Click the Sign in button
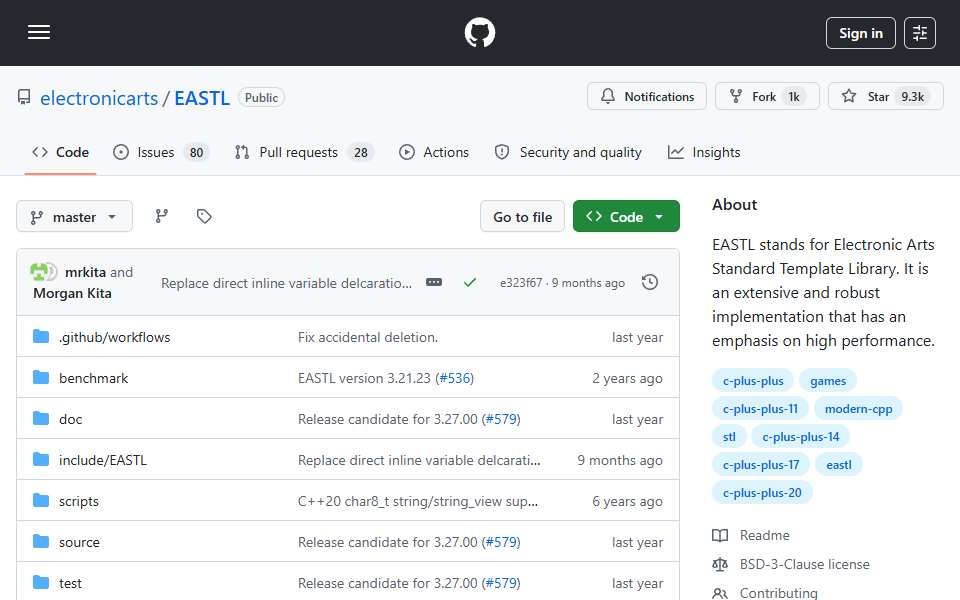This screenshot has width=960, height=600. click(860, 33)
